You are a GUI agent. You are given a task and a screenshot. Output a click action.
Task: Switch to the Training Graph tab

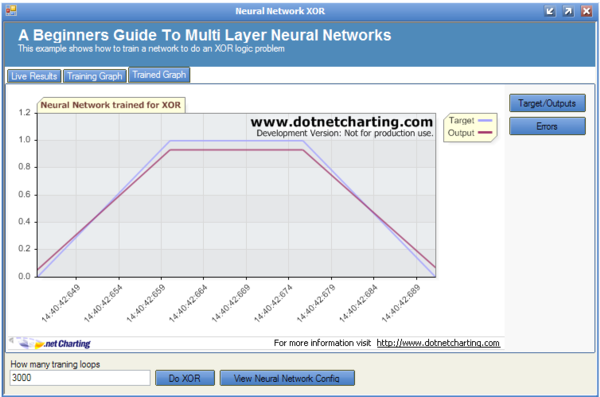point(95,76)
